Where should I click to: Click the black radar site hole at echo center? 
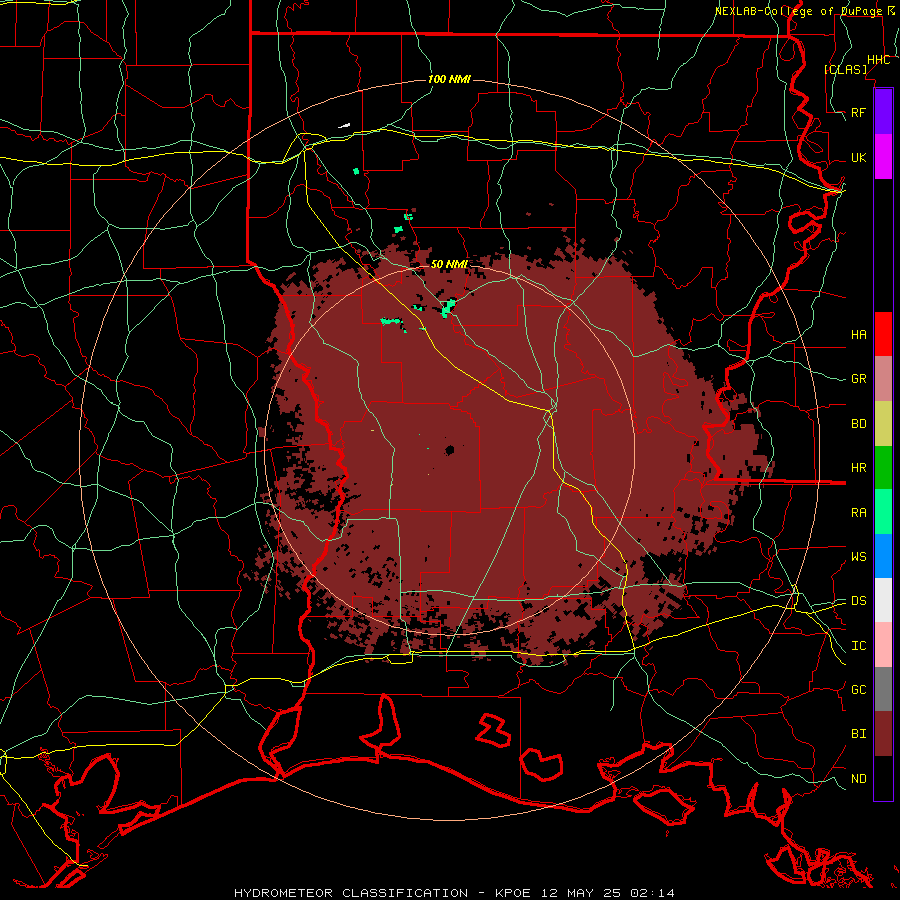pos(449,450)
